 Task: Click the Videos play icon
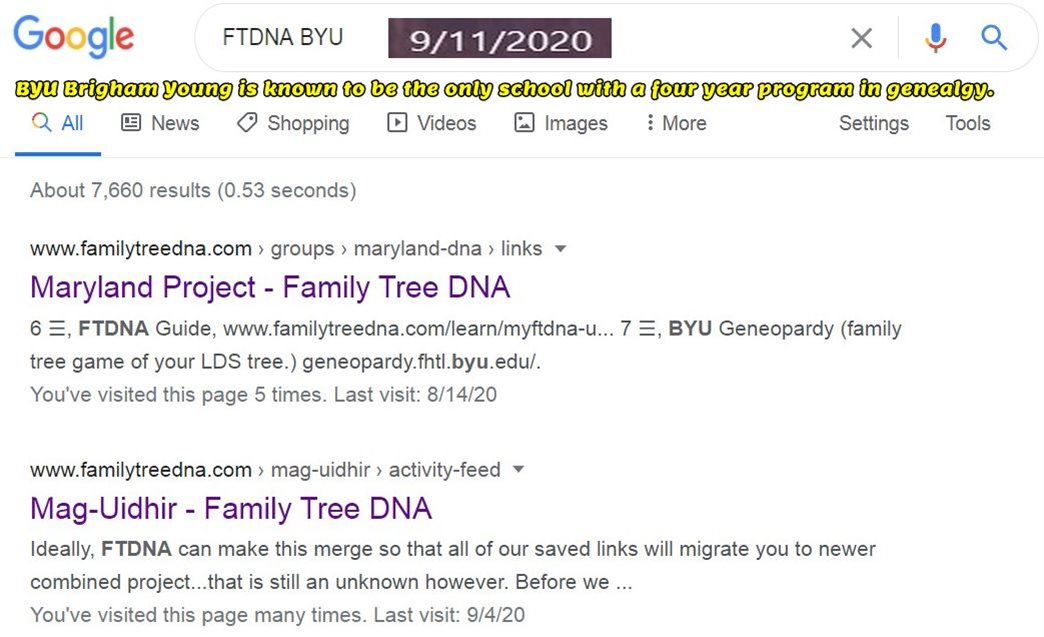coord(397,122)
